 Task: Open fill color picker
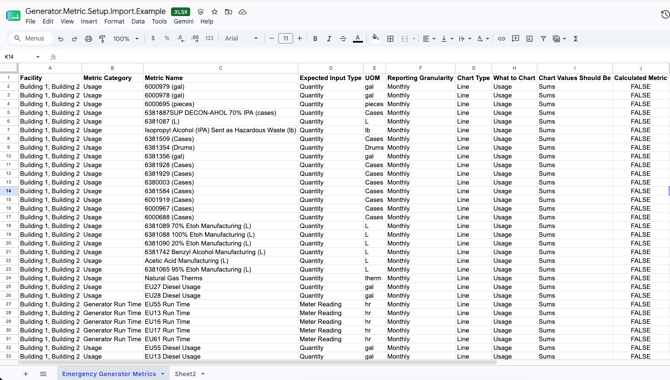[x=376, y=38]
